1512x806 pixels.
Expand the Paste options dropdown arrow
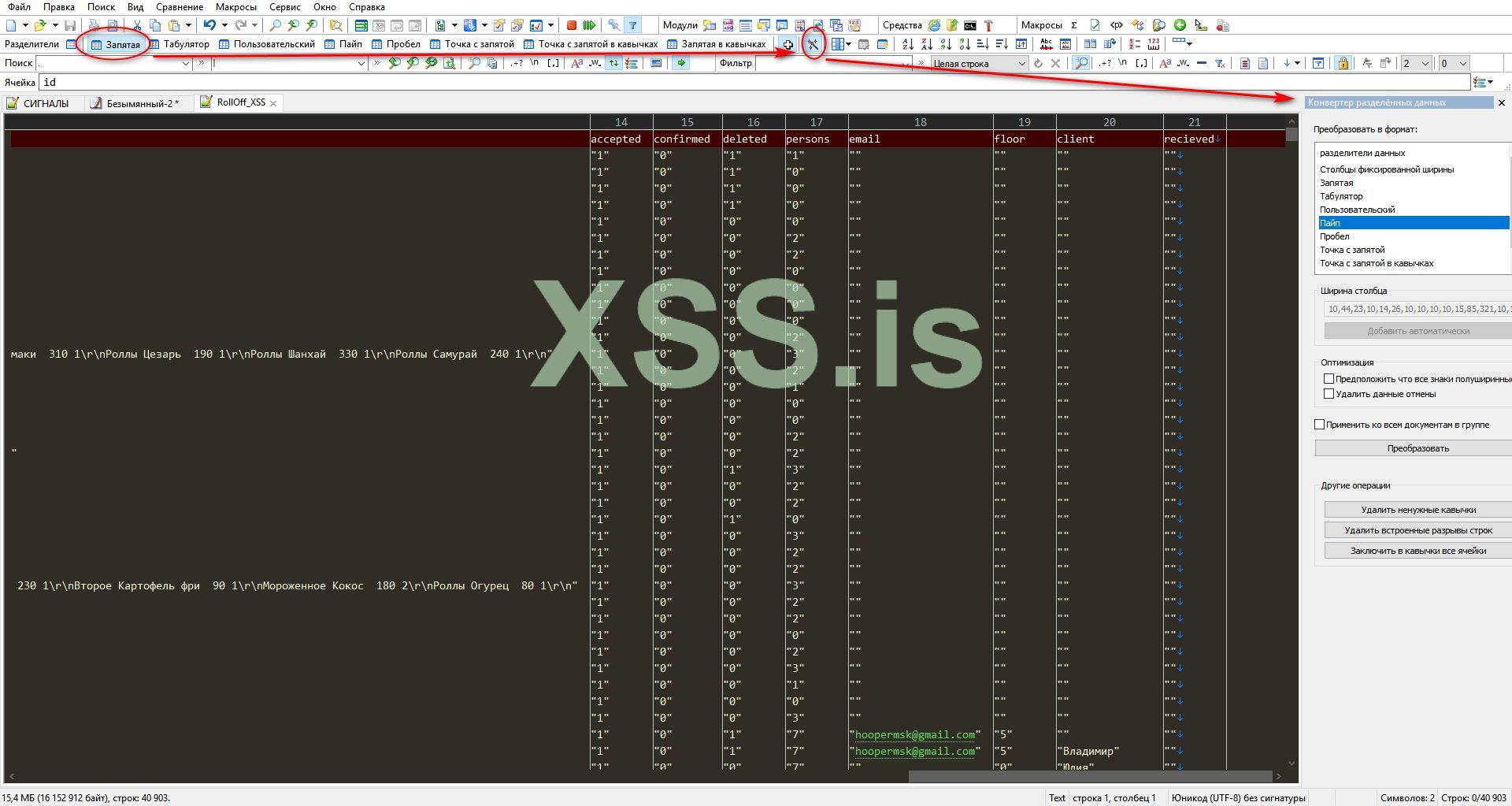[x=188, y=25]
